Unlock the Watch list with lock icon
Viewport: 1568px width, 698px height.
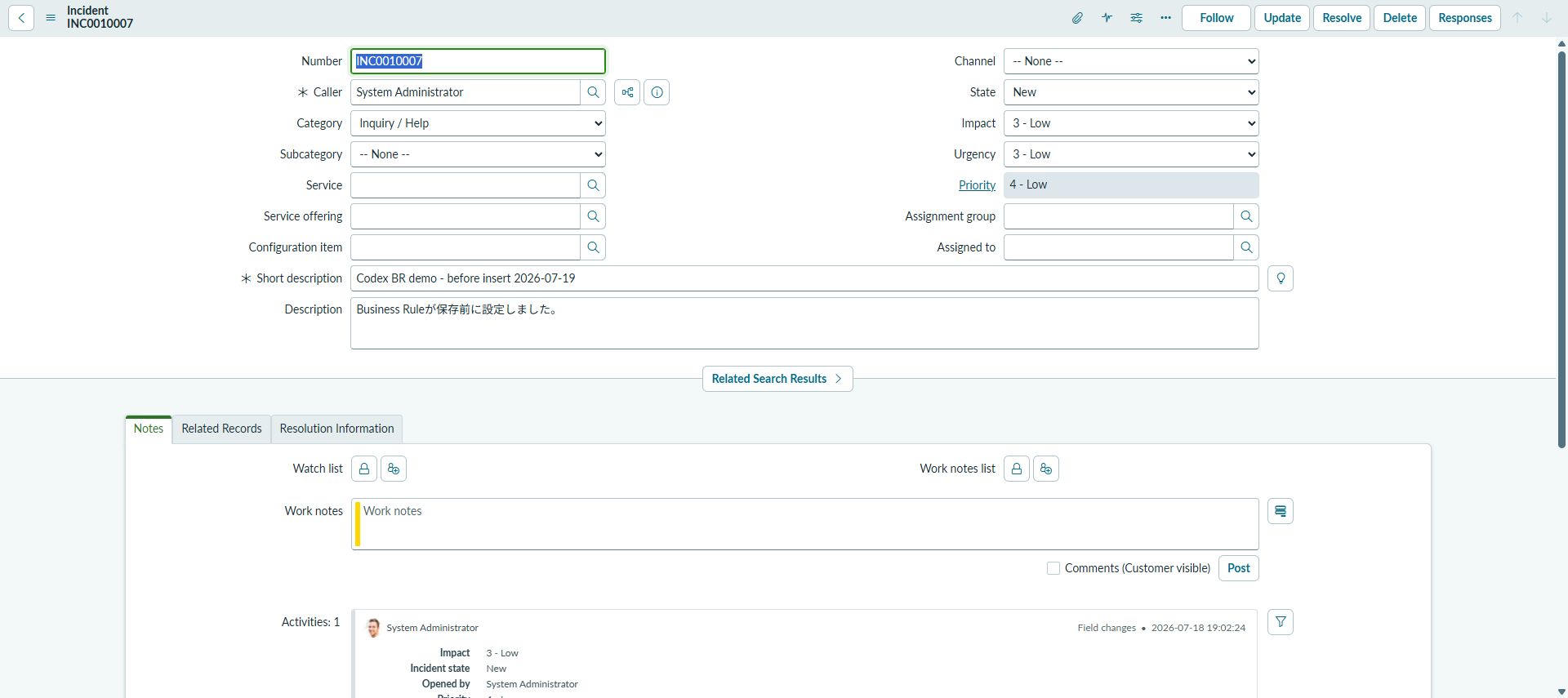(364, 469)
